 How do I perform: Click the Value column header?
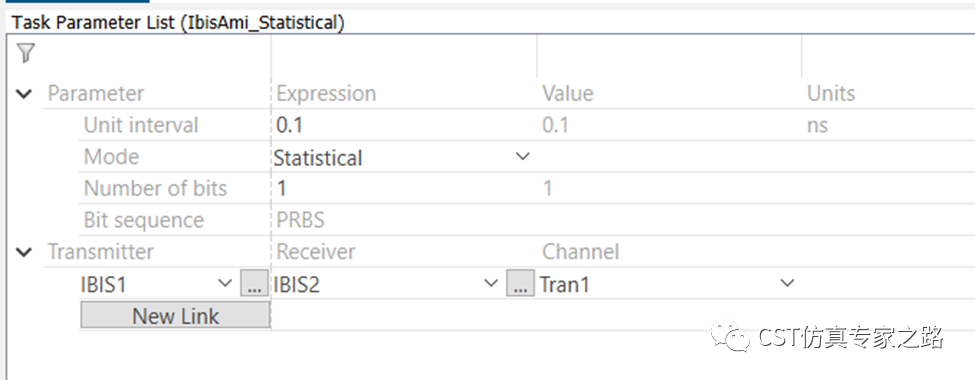pyautogui.click(x=568, y=94)
